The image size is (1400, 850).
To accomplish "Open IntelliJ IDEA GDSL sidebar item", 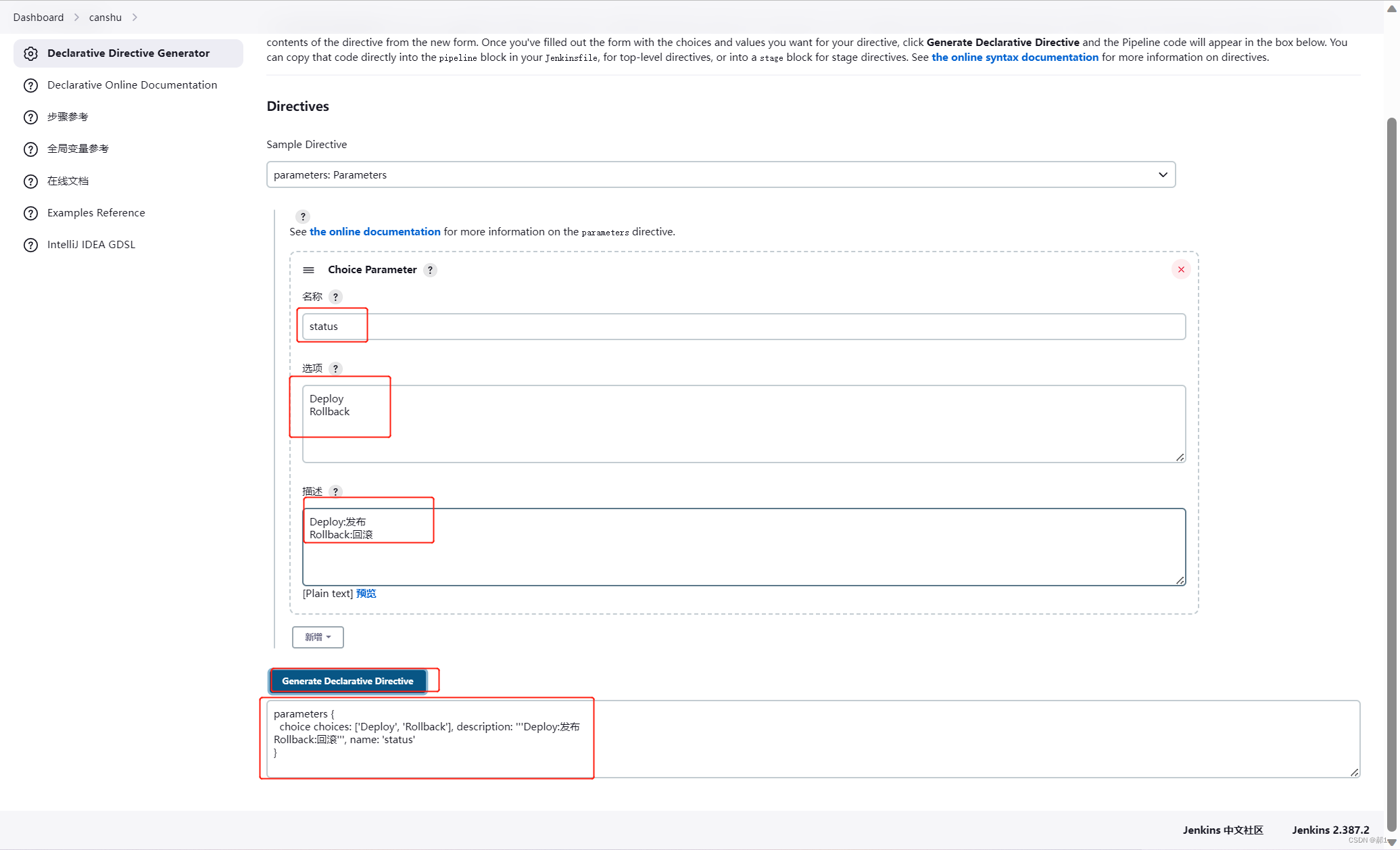I will (91, 244).
